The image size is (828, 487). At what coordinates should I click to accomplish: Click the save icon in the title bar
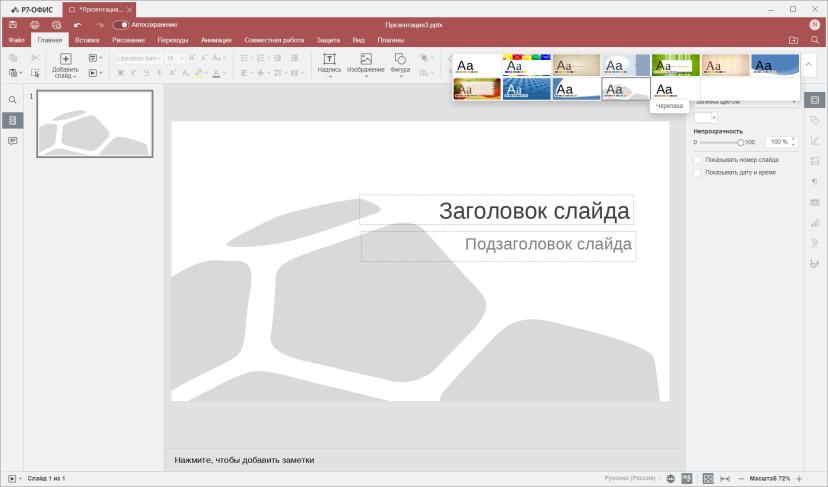coord(13,25)
